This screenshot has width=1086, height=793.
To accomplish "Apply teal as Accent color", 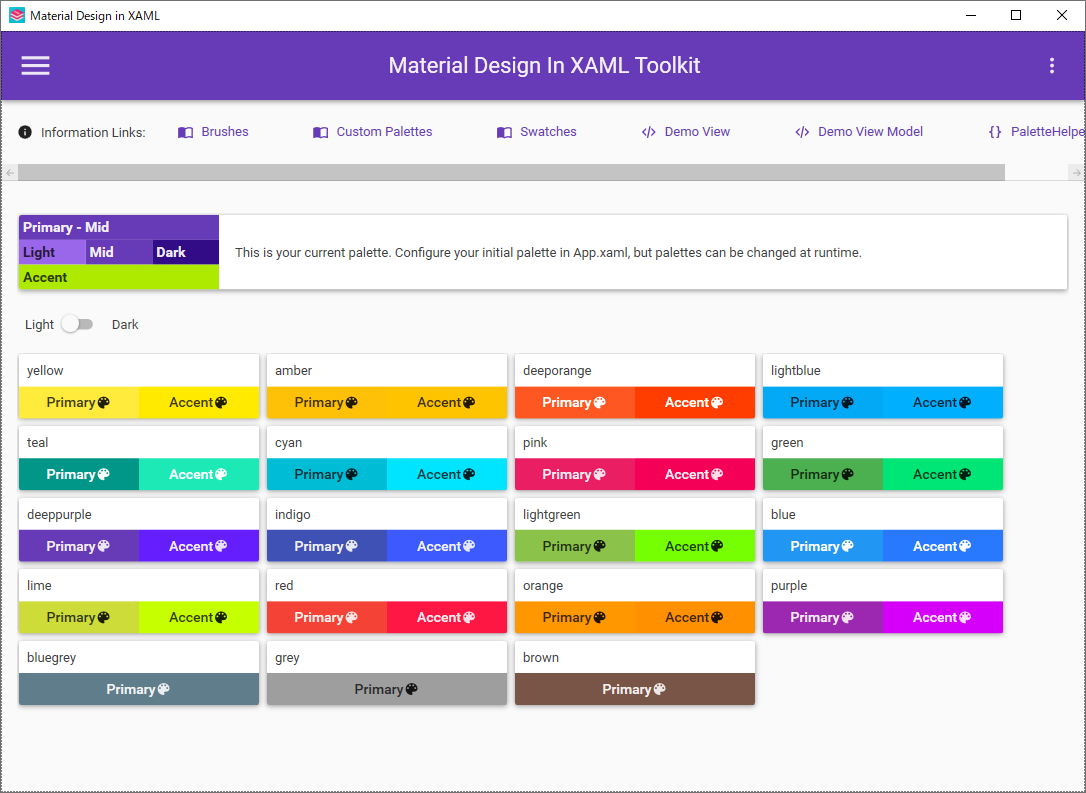I will (x=199, y=474).
